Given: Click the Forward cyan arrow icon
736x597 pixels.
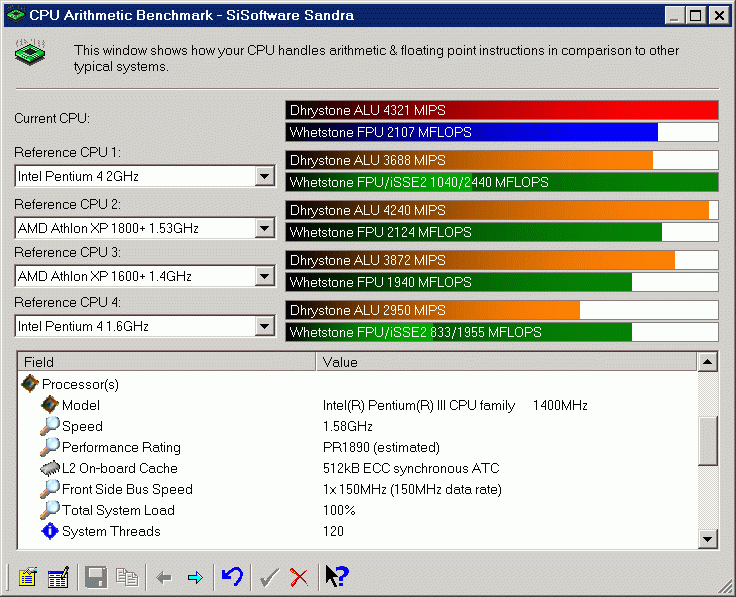Looking at the screenshot, I should (x=195, y=577).
